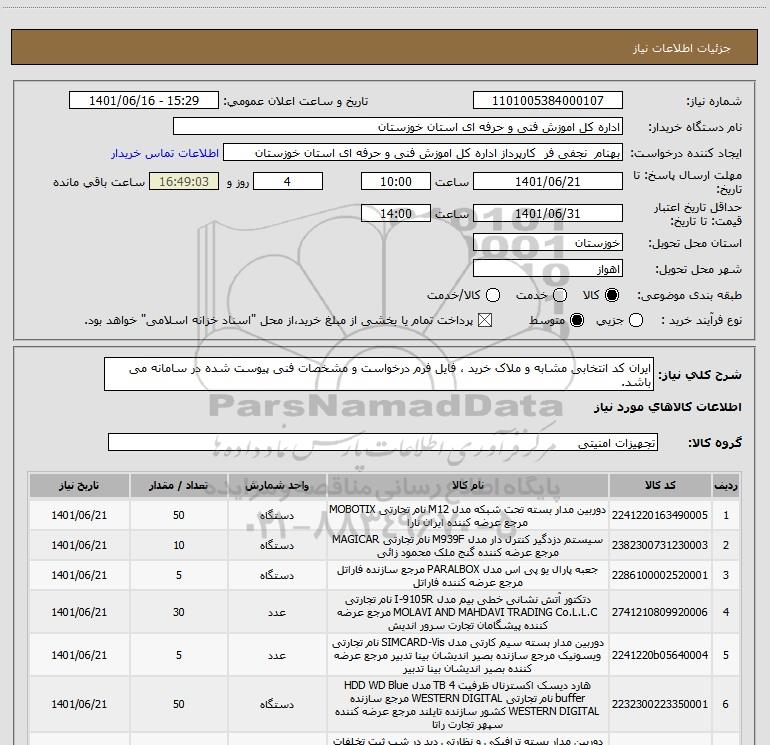770x745 pixels.
Task: Click the تعداد / مقدار column header
Action: [179, 485]
